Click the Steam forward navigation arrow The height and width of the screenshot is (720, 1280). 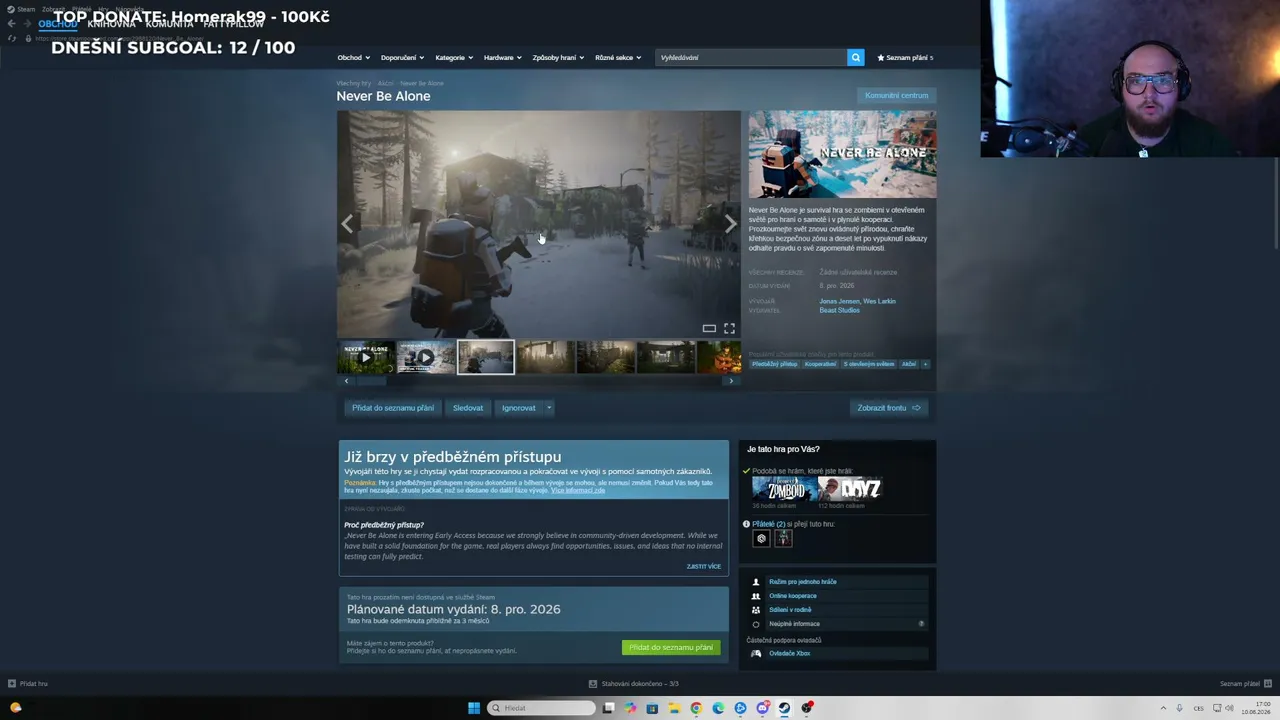pos(26,24)
